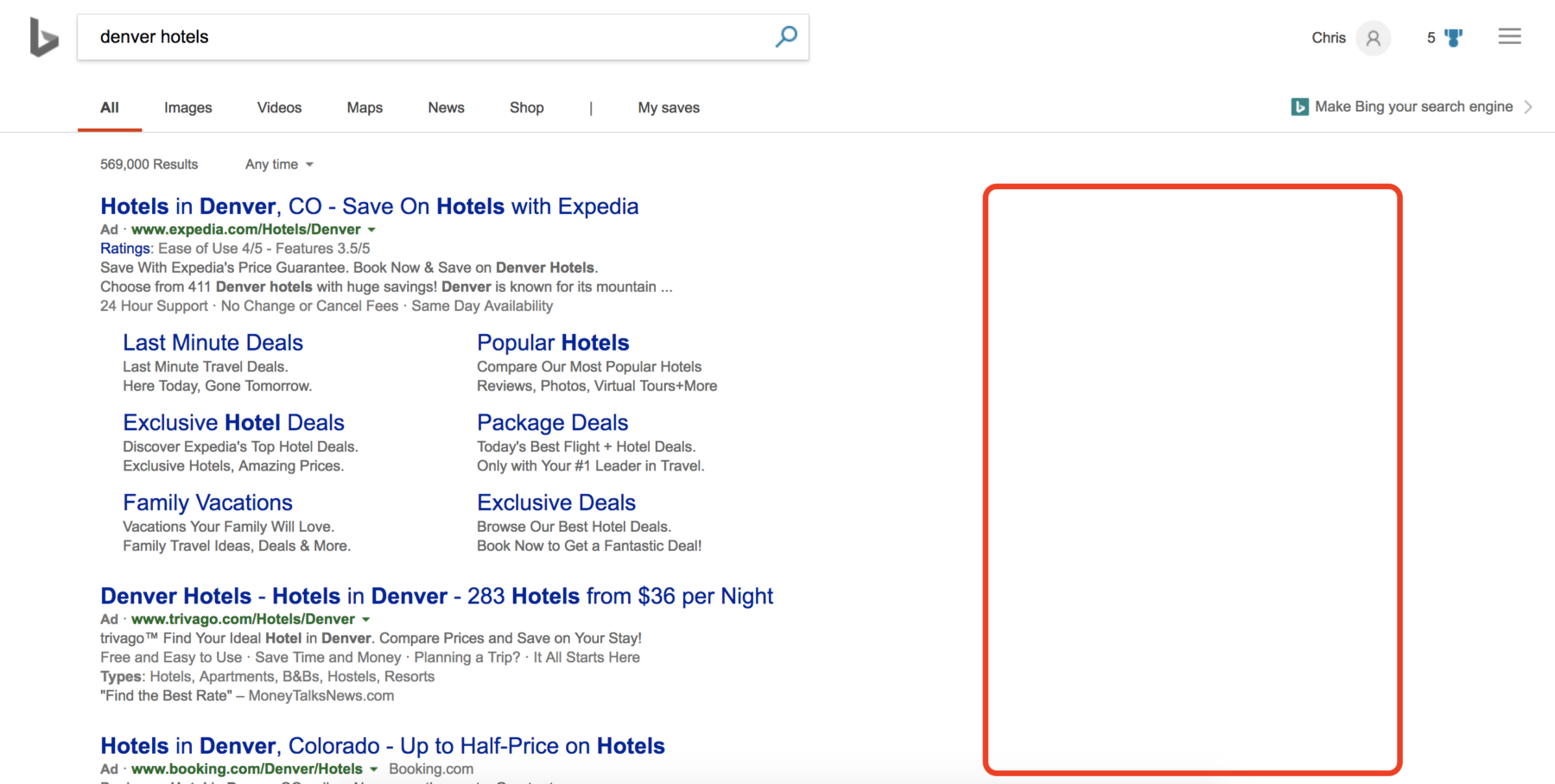Click the '24 Hour Support' line in Expedia ad
Screen dimensions: 1555x784
(x=327, y=306)
